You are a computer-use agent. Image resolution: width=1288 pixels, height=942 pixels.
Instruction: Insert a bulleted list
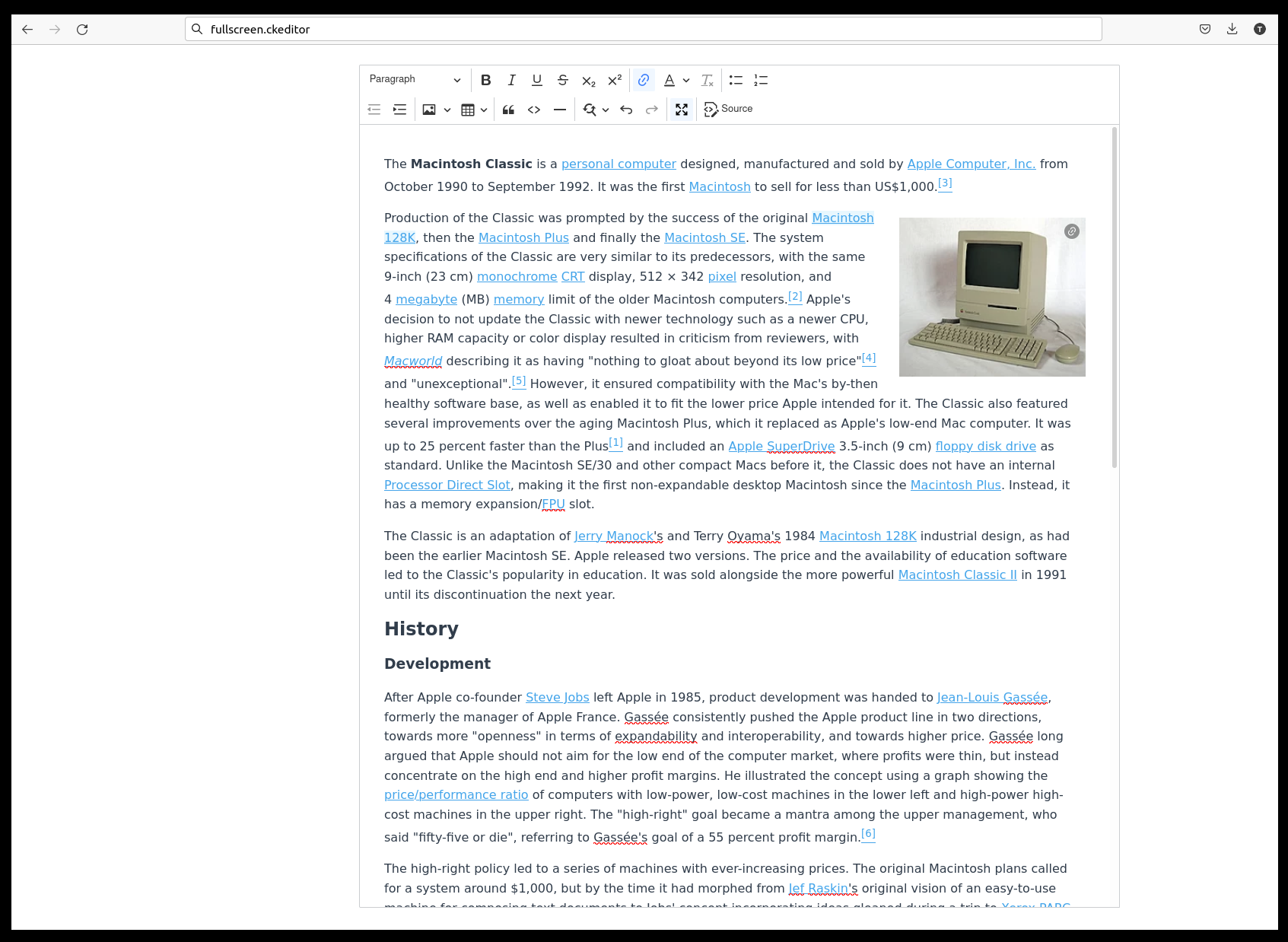pyautogui.click(x=736, y=80)
